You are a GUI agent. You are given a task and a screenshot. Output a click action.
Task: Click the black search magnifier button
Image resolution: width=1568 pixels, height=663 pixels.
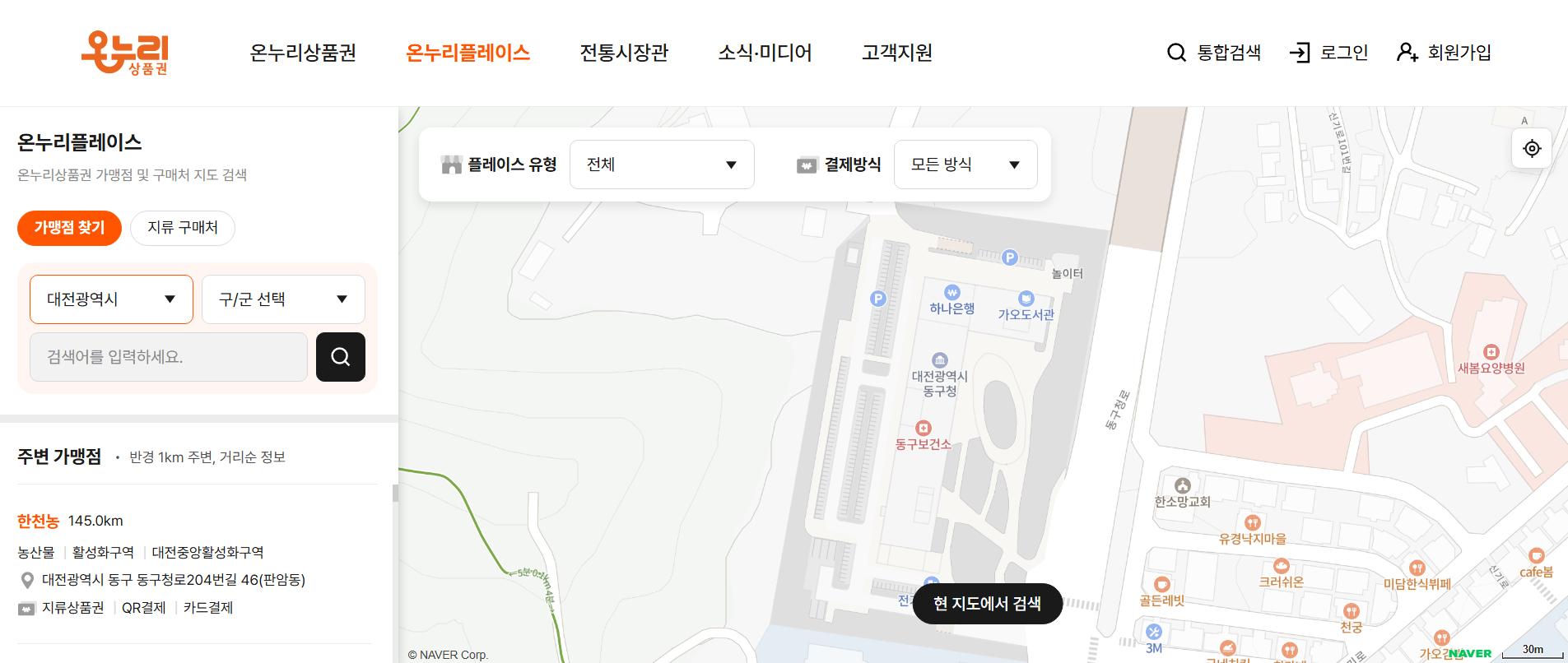[x=341, y=357]
